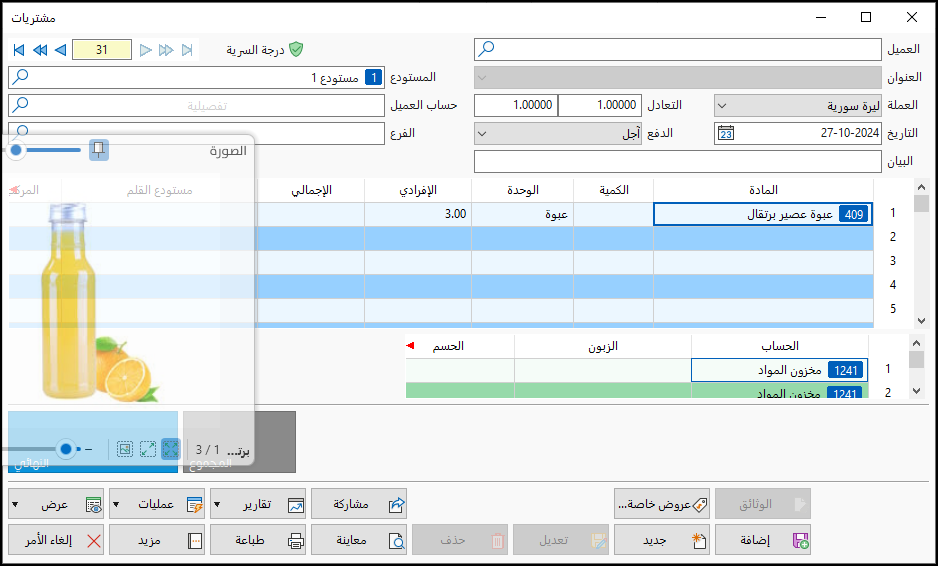This screenshot has height=566, width=938.
Task: Jump to first record with bar-arrow icon
Action: point(19,50)
